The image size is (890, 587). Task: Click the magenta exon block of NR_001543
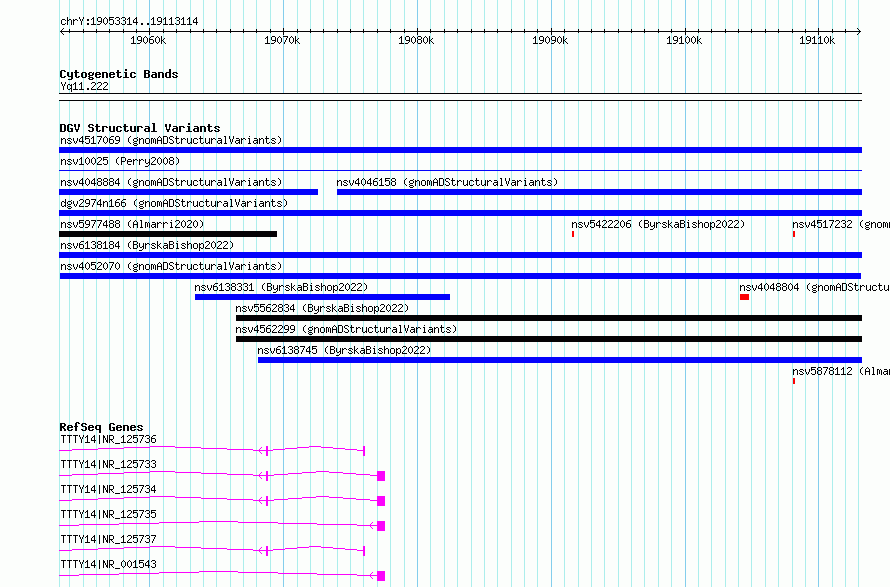click(x=381, y=576)
